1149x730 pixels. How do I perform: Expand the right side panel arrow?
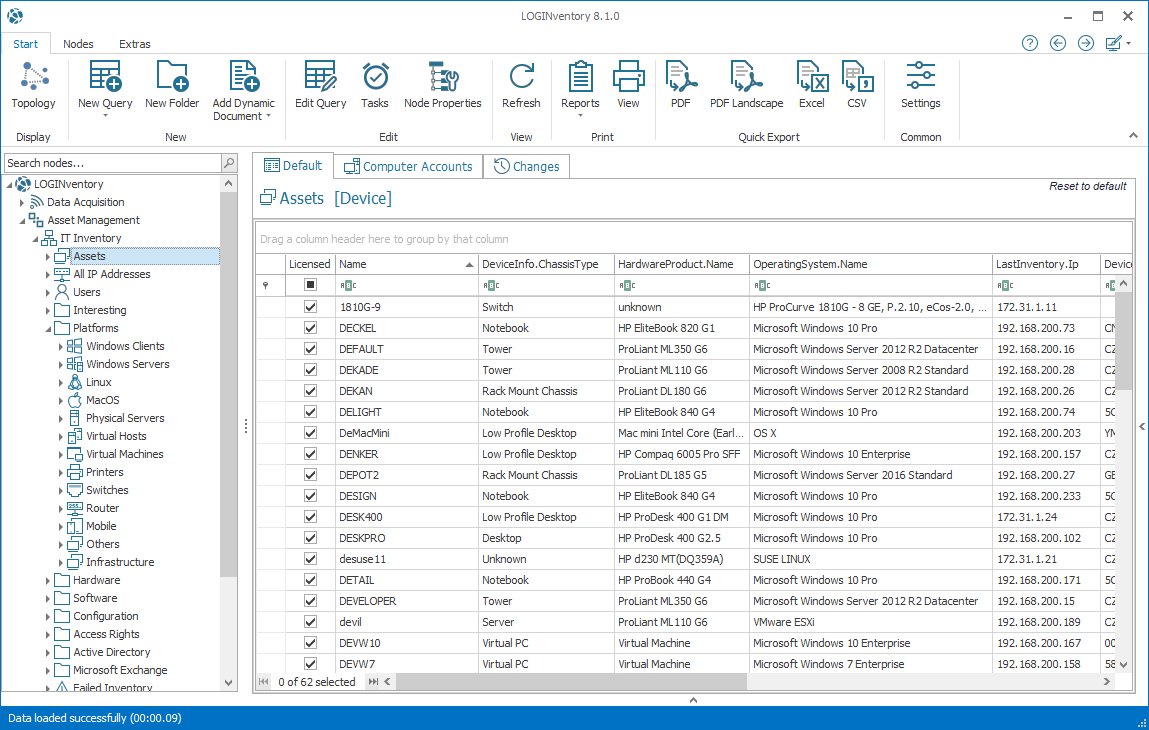tap(1142, 426)
